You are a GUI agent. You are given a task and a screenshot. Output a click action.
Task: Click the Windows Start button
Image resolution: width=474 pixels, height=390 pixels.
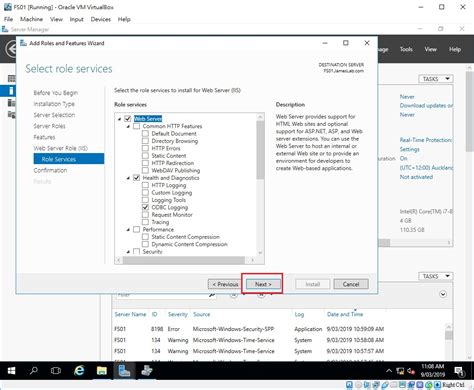11,371
